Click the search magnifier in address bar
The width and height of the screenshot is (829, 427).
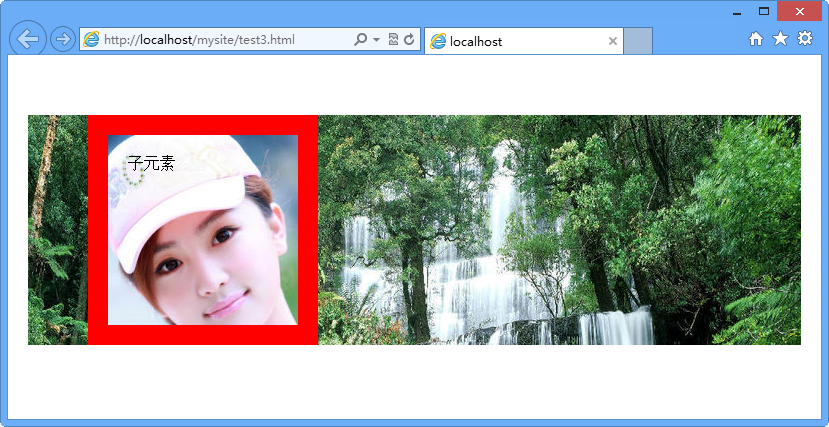361,40
